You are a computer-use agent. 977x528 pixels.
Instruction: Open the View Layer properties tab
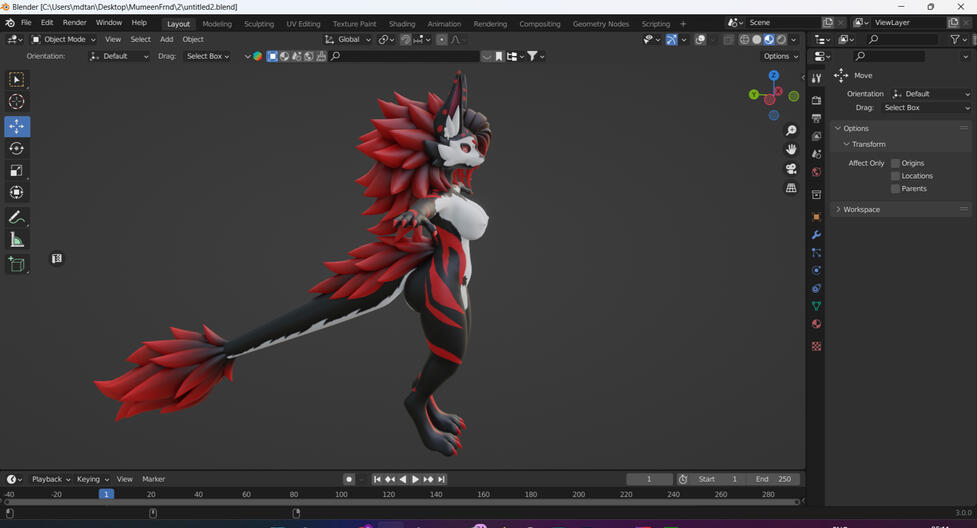(816, 136)
